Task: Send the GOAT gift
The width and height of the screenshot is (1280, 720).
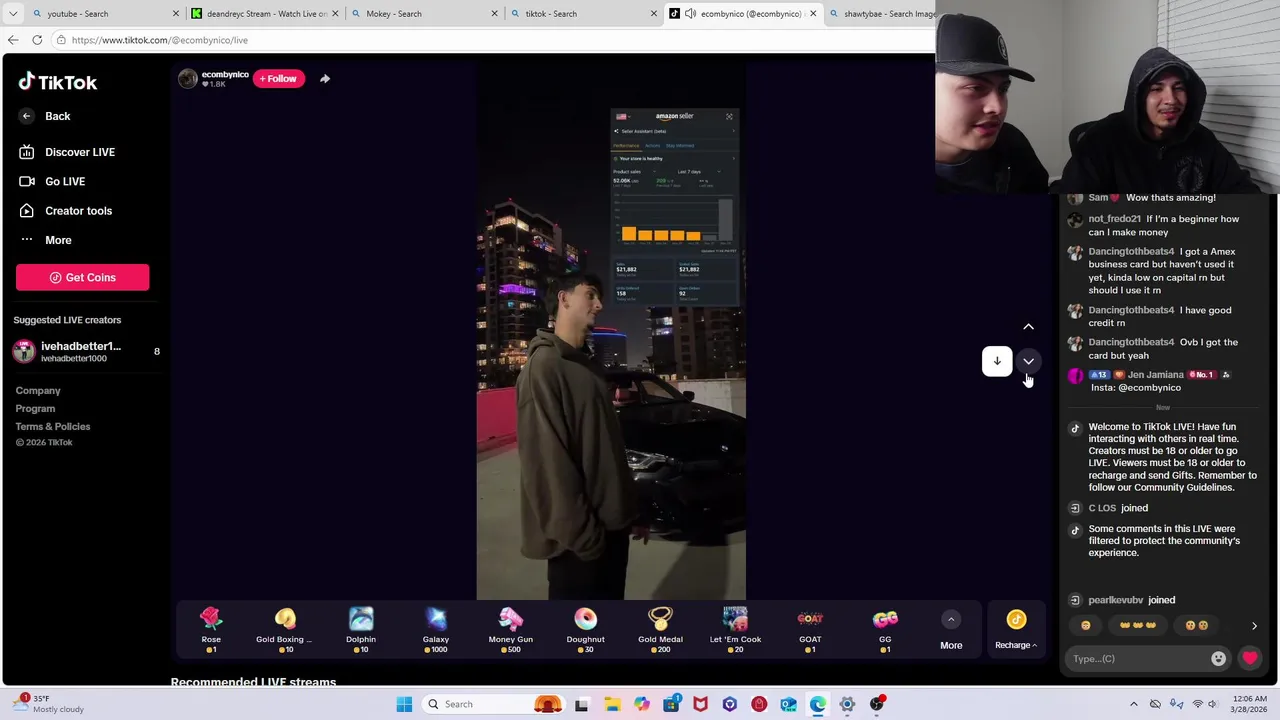Action: [x=810, y=631]
